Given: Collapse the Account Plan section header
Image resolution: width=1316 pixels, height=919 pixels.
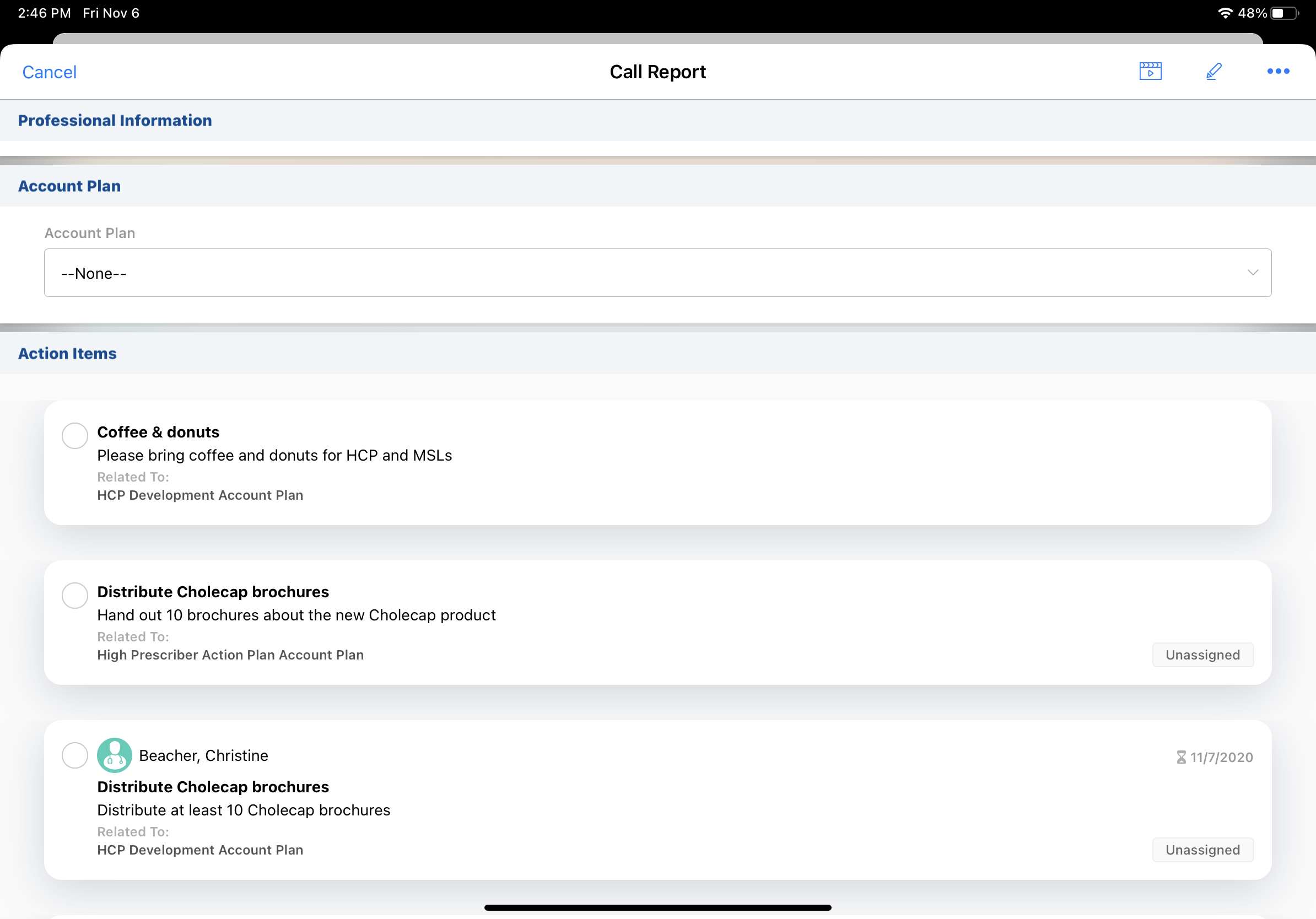Looking at the screenshot, I should [x=69, y=186].
